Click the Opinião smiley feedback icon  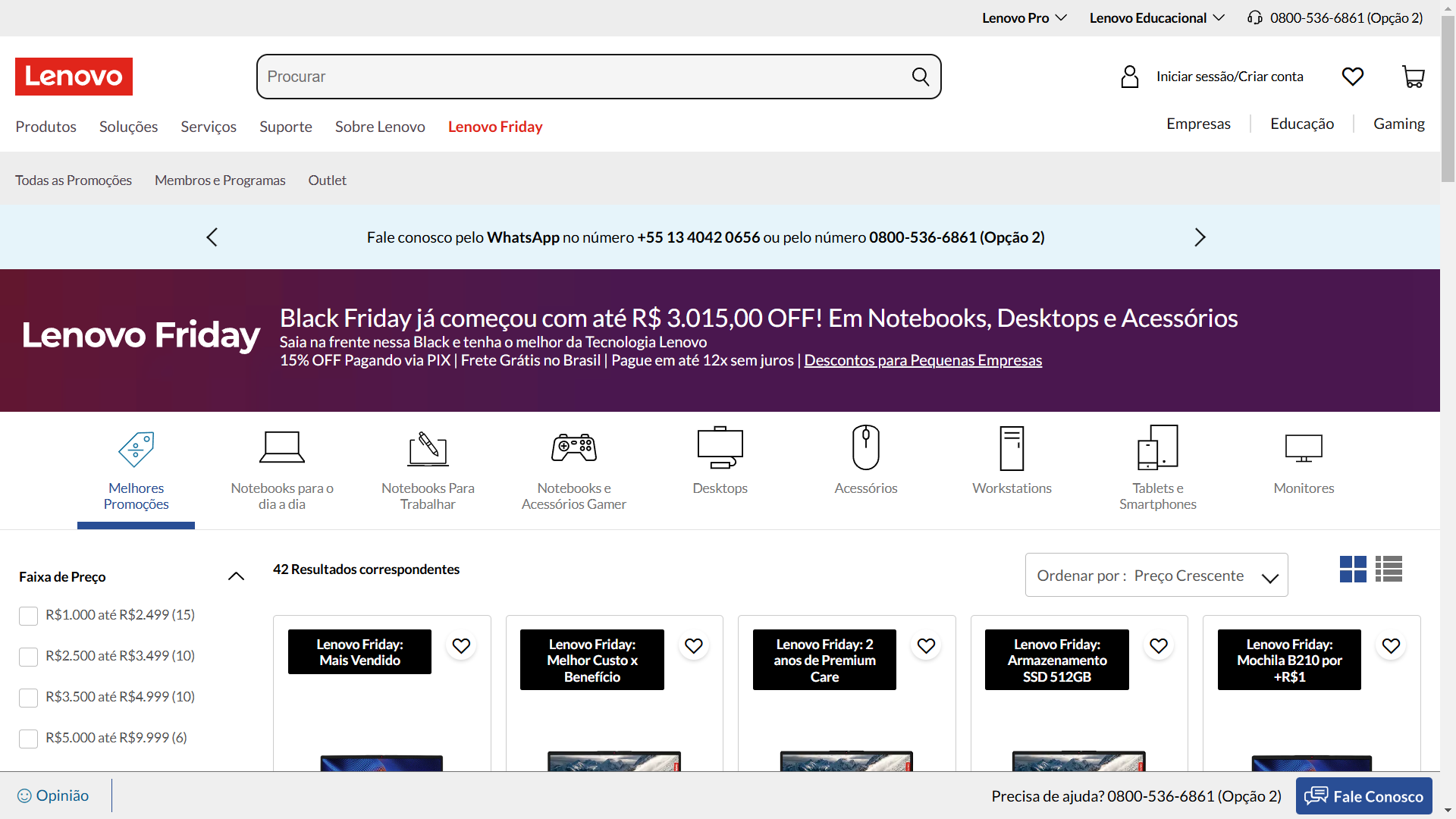pos(24,795)
